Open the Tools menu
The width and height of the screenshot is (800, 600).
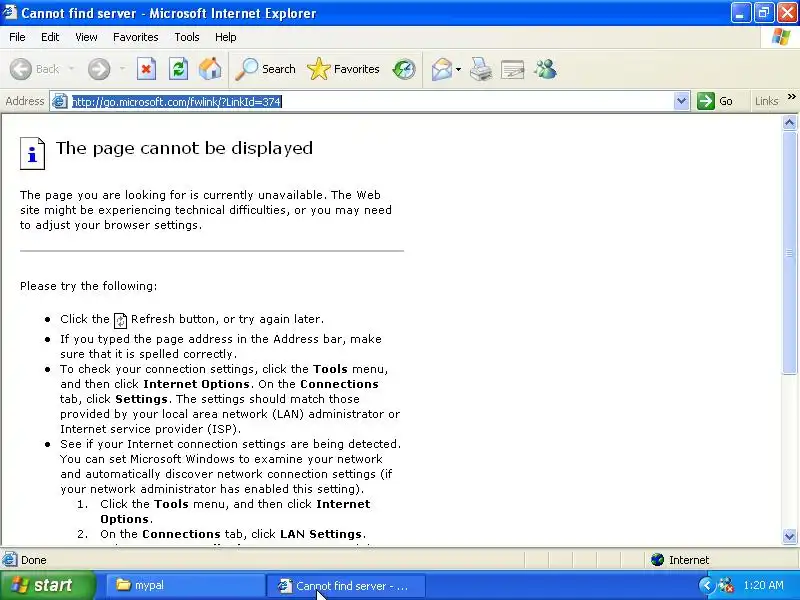tap(187, 37)
